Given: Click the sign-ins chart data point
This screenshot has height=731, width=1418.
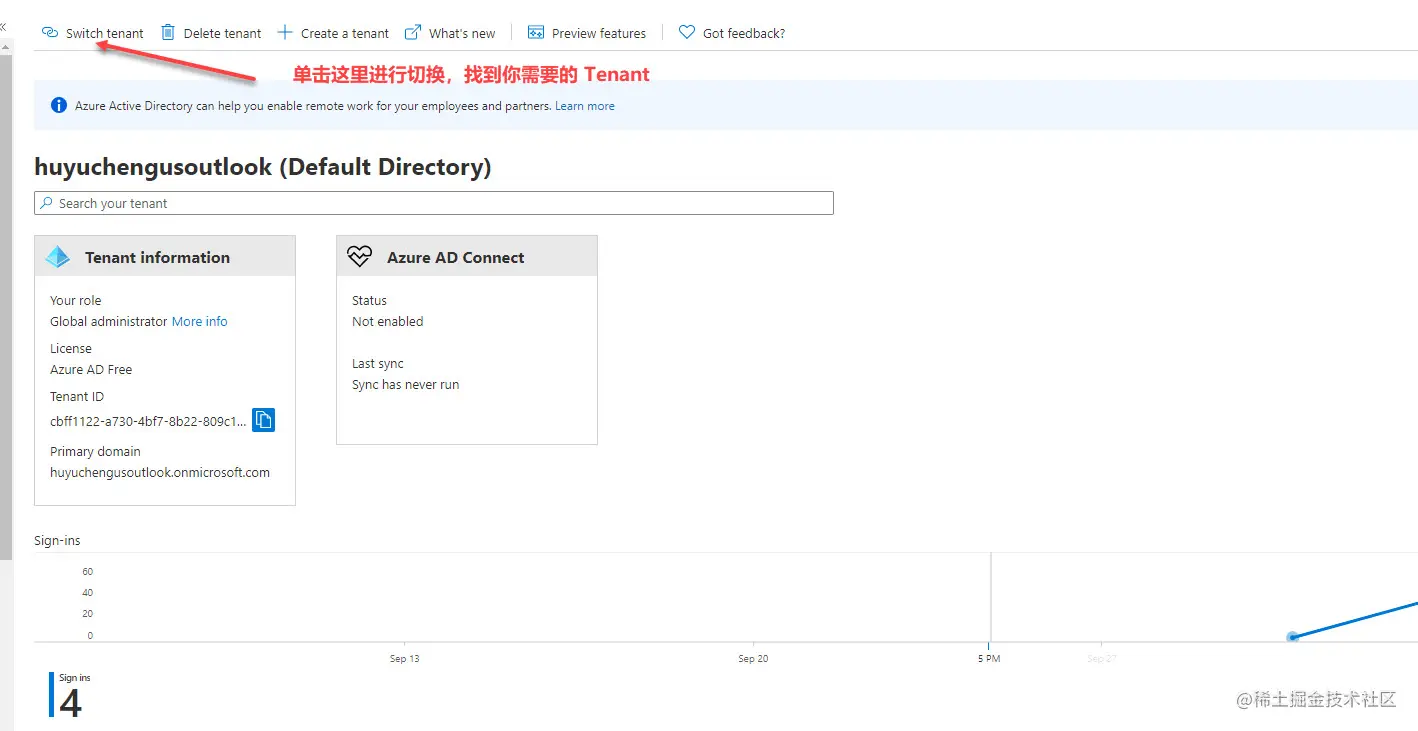Looking at the screenshot, I should (x=1292, y=637).
